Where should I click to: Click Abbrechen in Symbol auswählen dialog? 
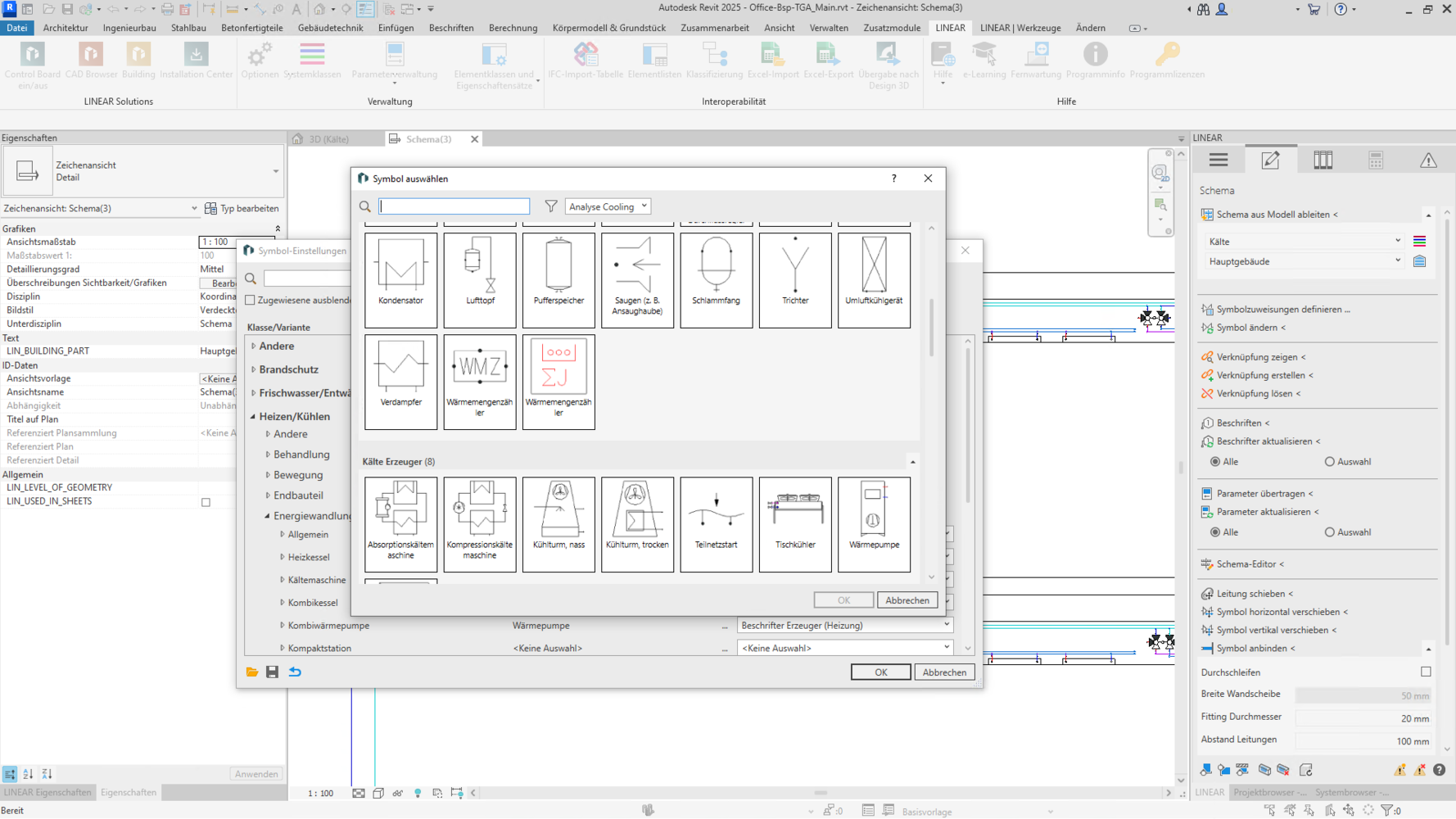coord(907,600)
